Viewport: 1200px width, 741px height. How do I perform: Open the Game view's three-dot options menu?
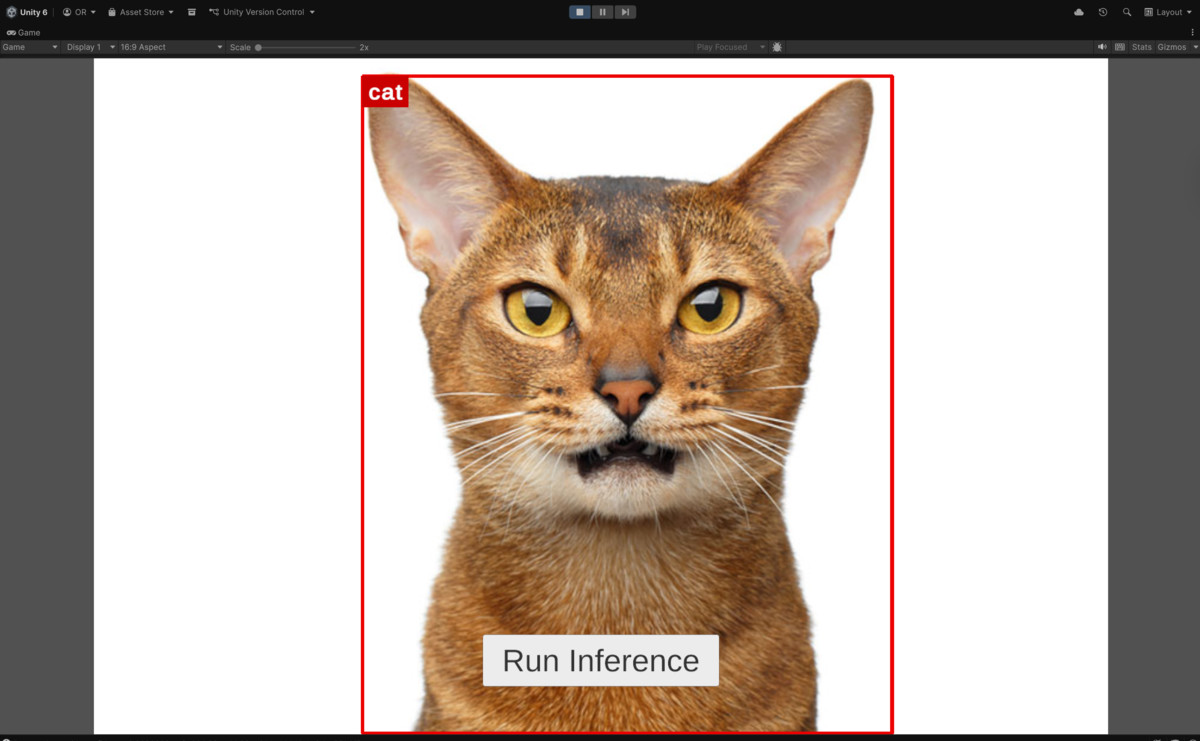pyautogui.click(x=1192, y=33)
